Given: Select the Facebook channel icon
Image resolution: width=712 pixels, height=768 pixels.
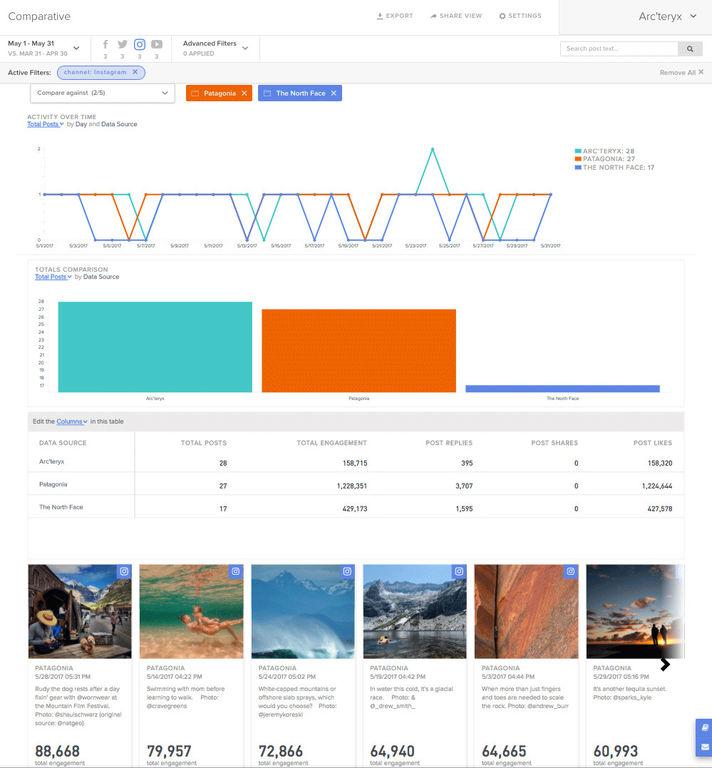Looking at the screenshot, I should [x=105, y=44].
